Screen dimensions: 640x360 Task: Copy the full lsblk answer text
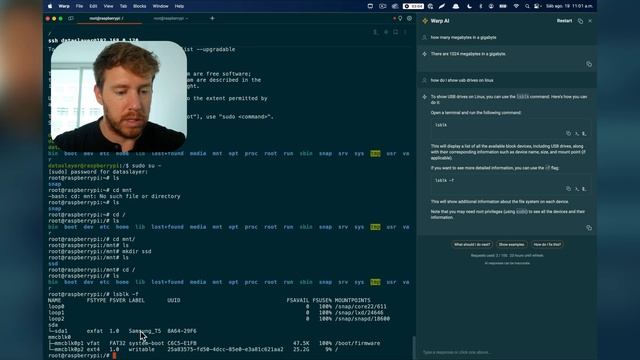(589, 228)
